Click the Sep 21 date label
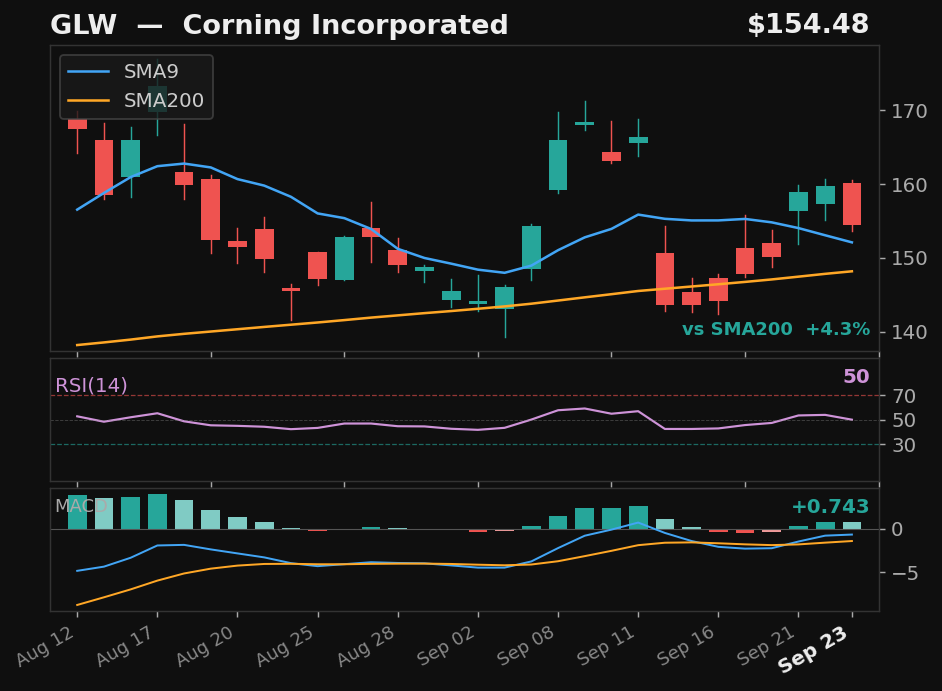Screen dimensions: 942x691 click(767, 645)
